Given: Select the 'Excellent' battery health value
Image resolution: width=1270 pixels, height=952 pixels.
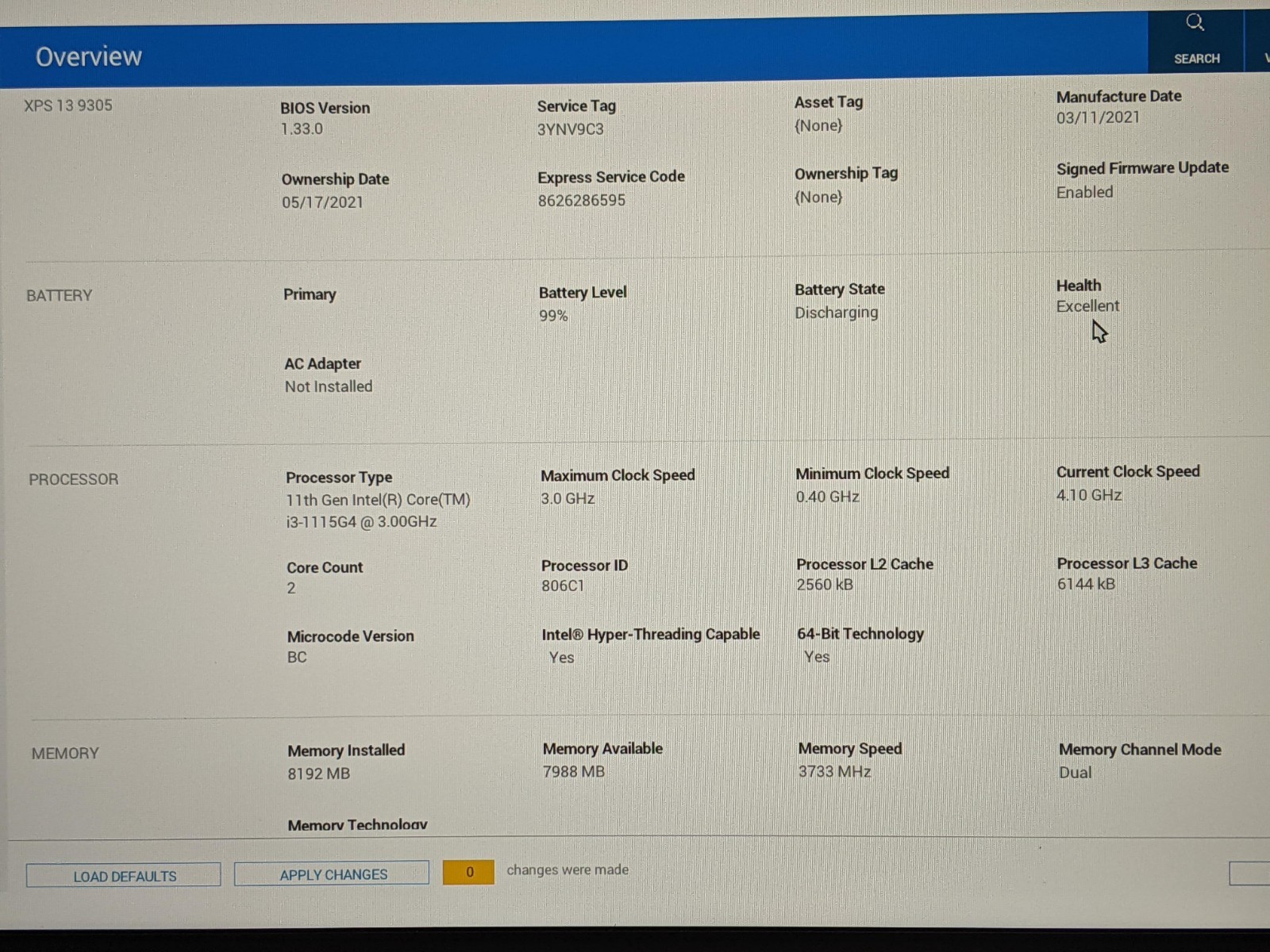Looking at the screenshot, I should (x=1087, y=306).
